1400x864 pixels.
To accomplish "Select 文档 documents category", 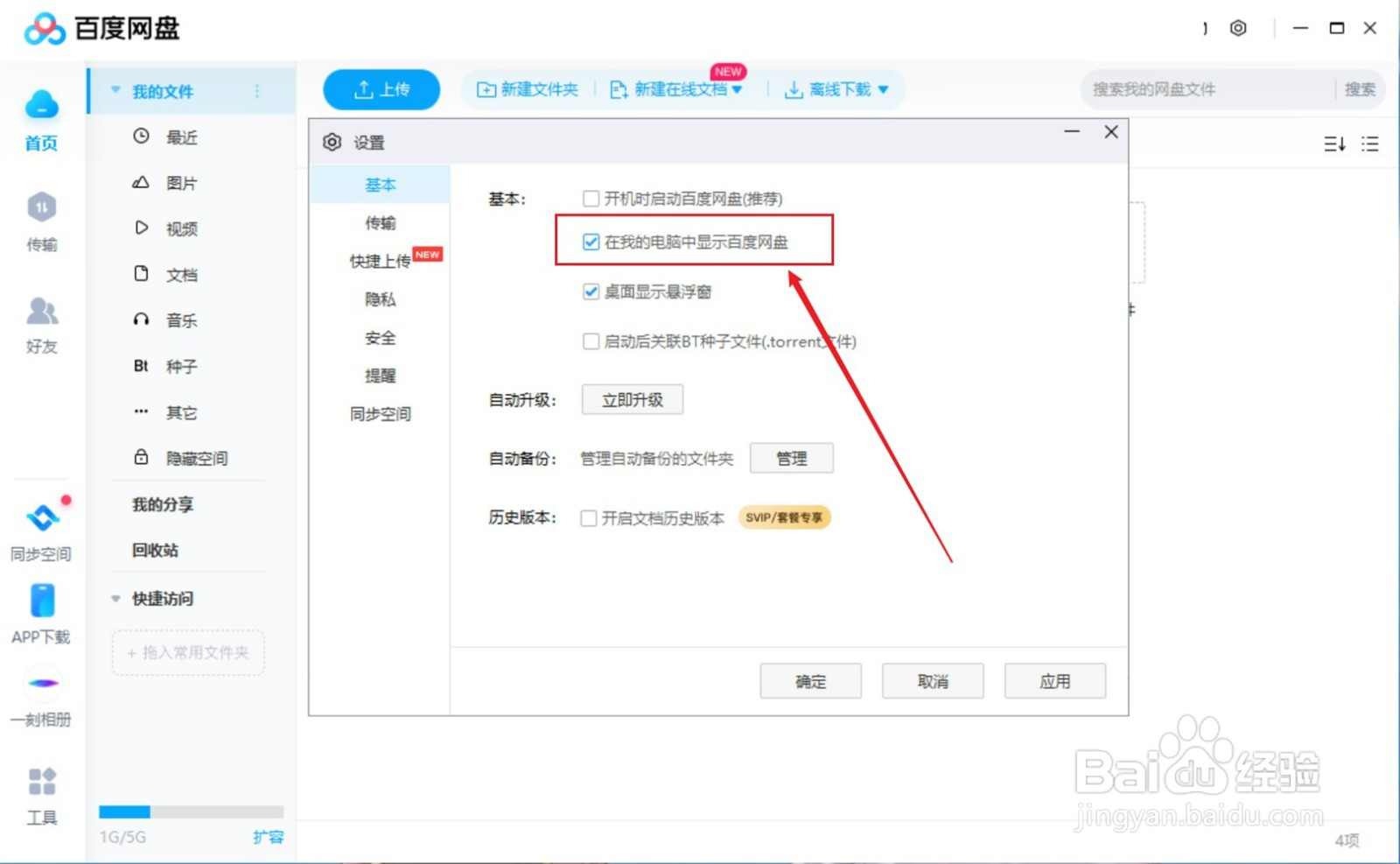I will [x=164, y=274].
